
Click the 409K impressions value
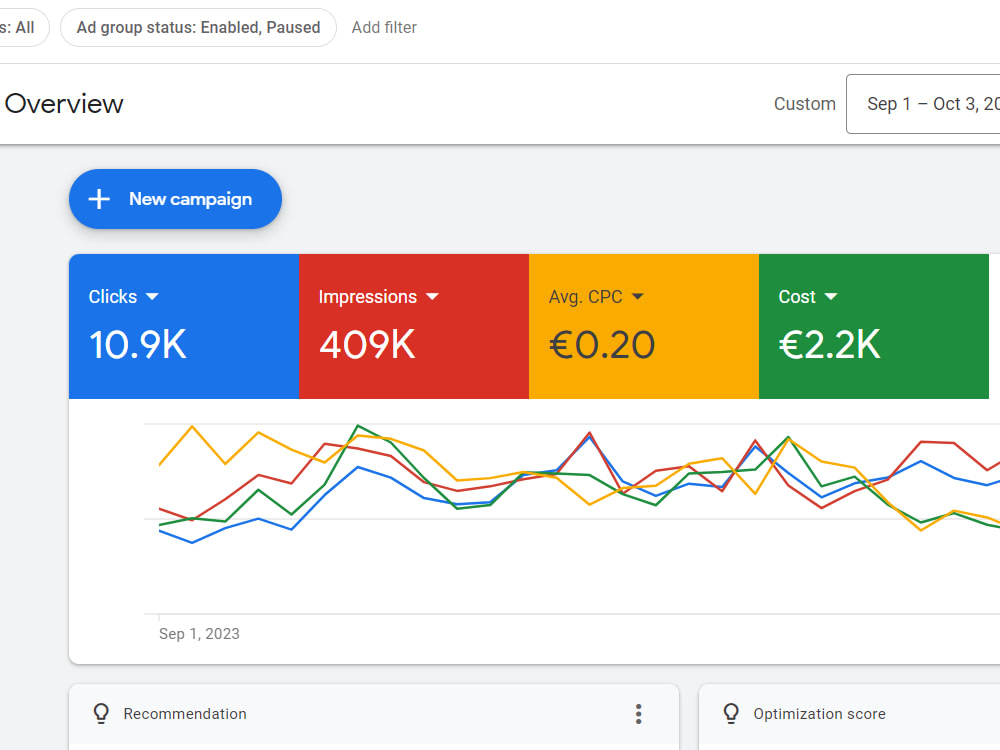click(367, 344)
